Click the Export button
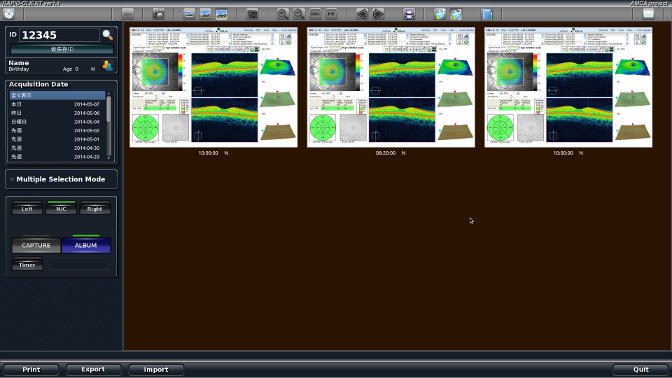Screen dimensions: 672x378 (x=93, y=369)
